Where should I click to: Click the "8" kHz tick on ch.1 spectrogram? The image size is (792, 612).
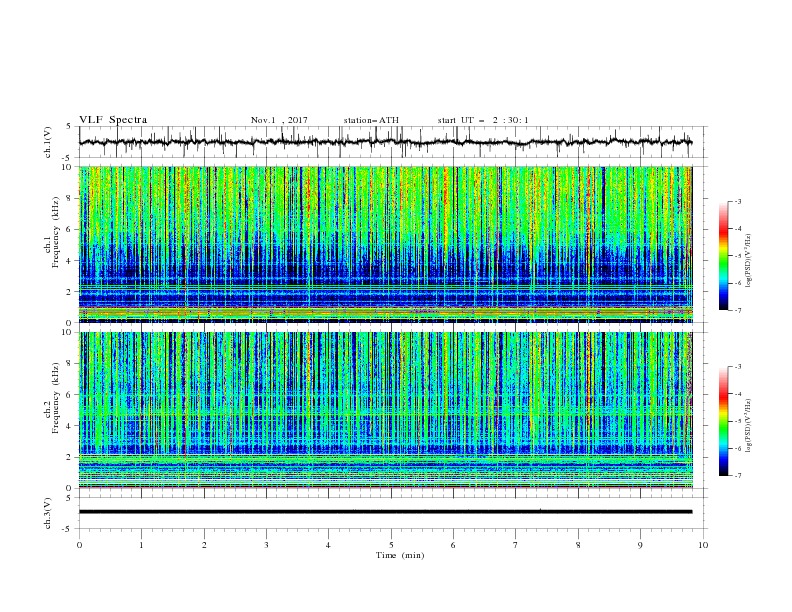coord(70,198)
